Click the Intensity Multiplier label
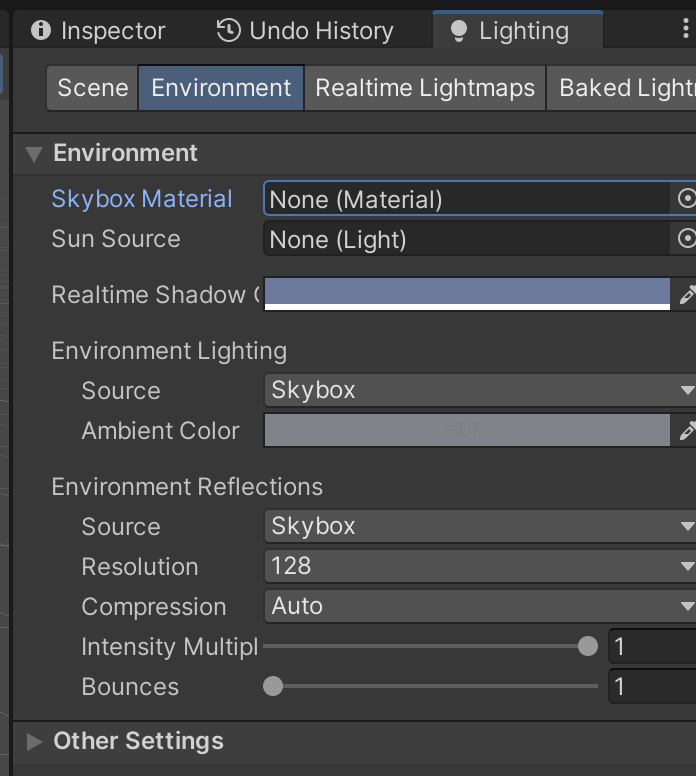696x776 pixels. coord(170,647)
